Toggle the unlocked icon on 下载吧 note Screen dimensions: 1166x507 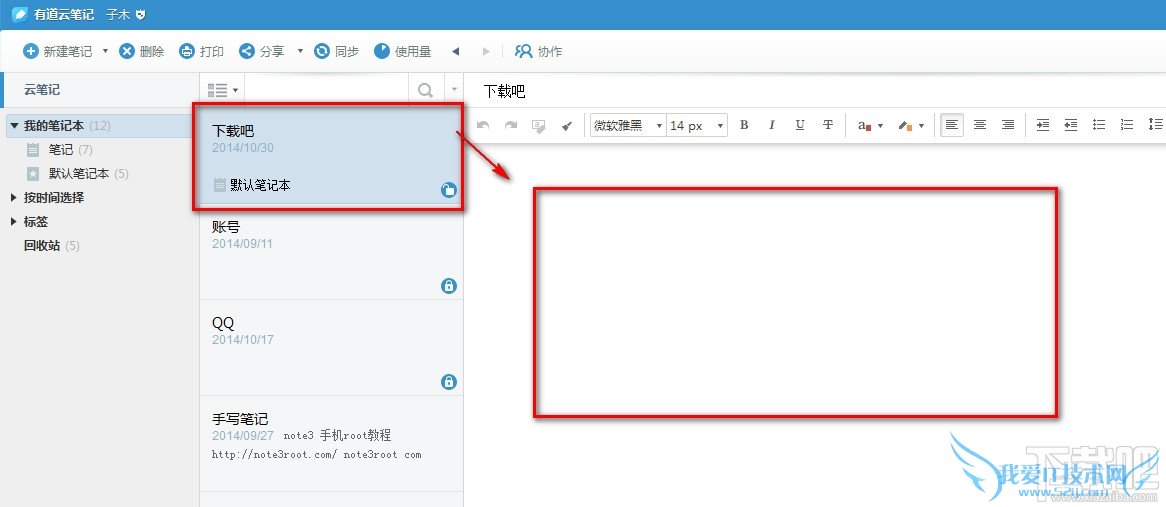tap(448, 190)
